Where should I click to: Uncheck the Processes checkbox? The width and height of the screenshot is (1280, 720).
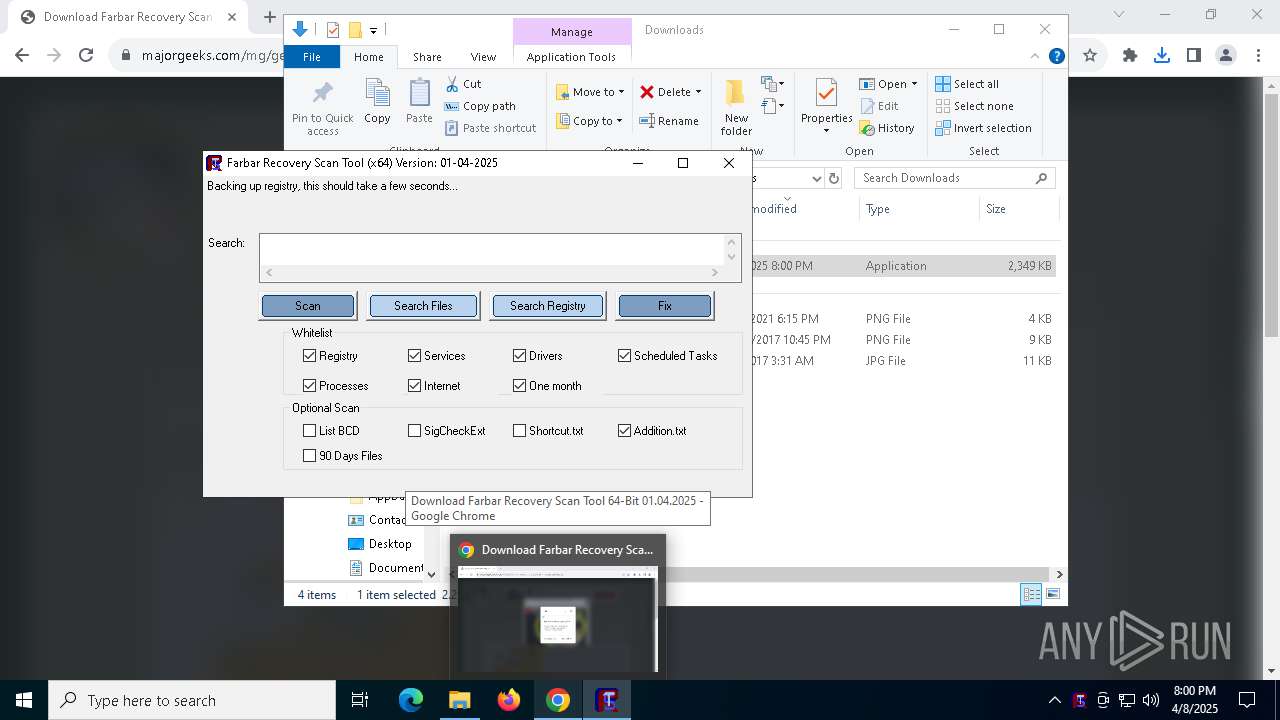309,386
